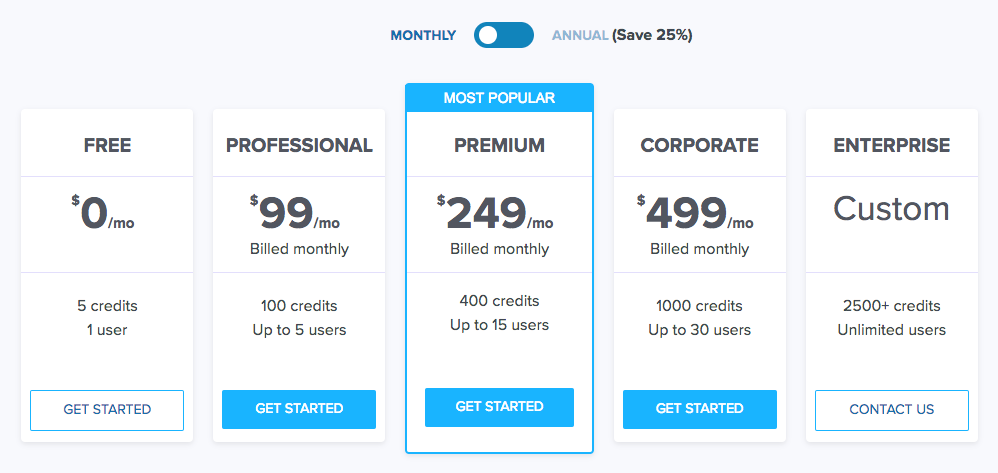The image size is (998, 473).
Task: Select the ENTERPRISE plan heading
Action: (891, 145)
